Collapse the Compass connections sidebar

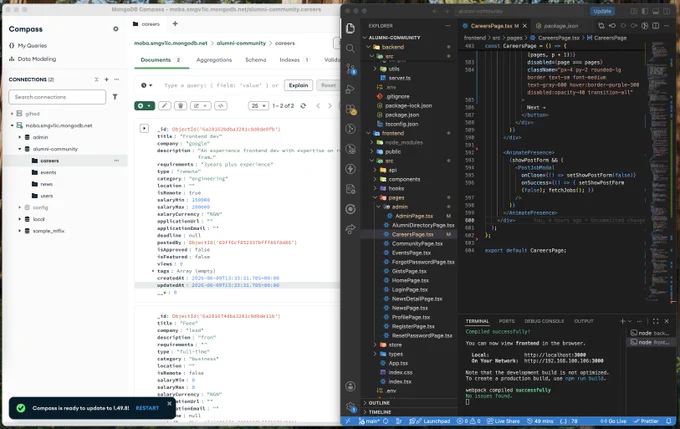coord(97,79)
